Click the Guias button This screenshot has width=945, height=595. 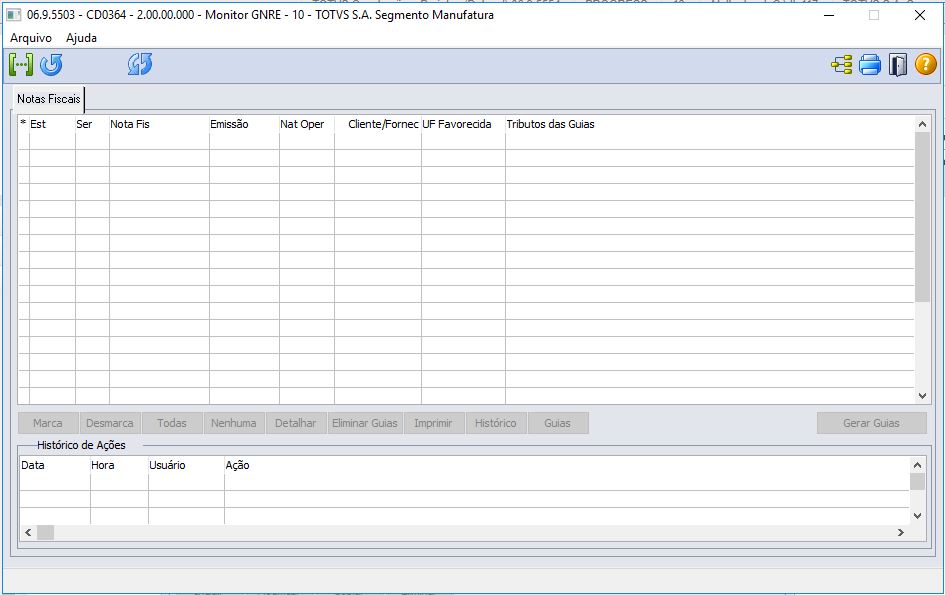tap(557, 423)
